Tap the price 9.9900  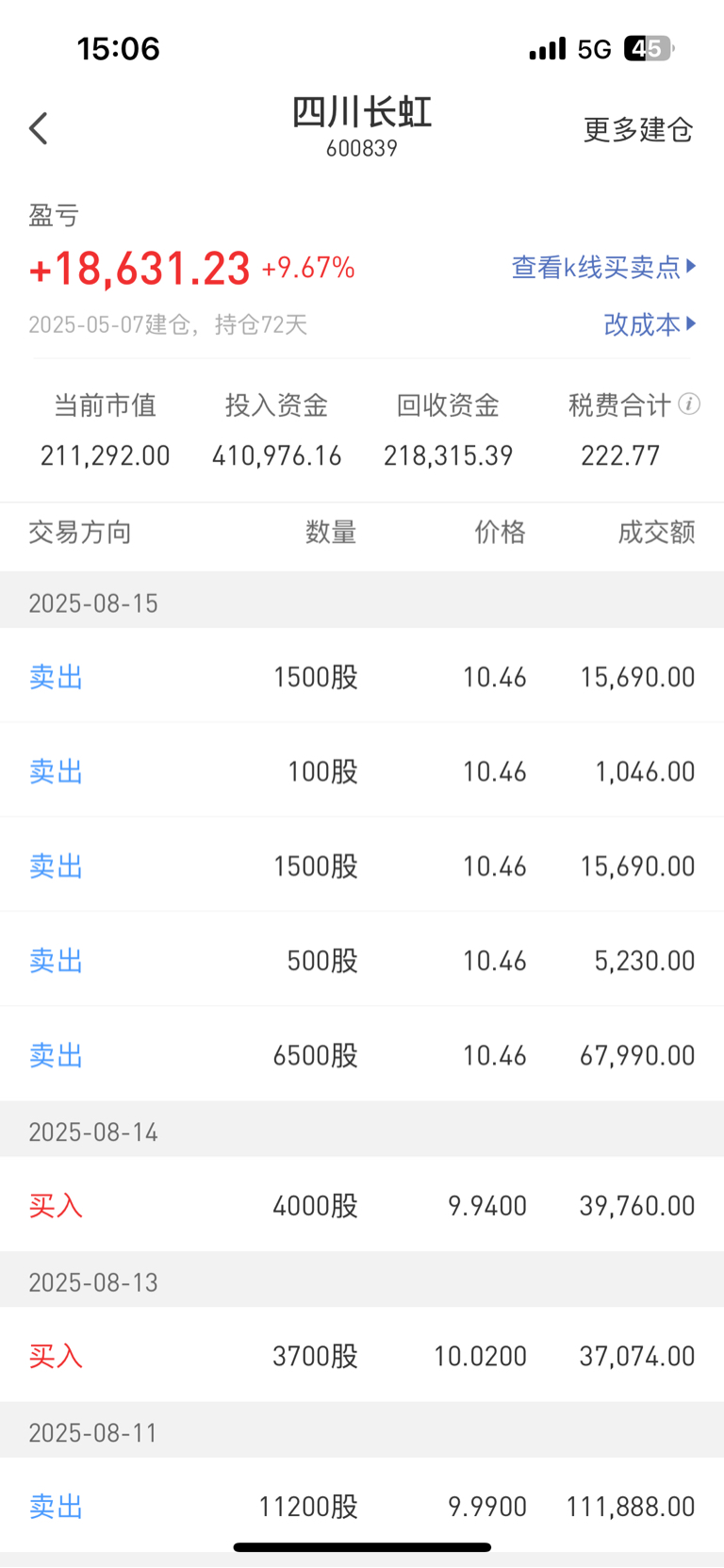[487, 1507]
